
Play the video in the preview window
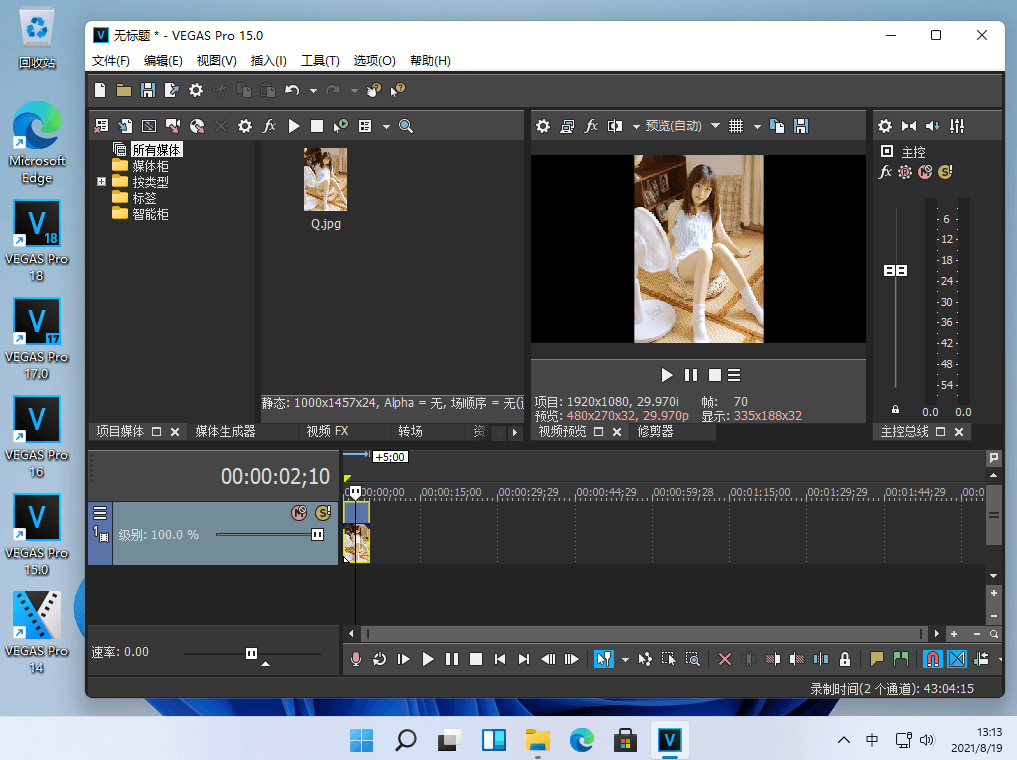(x=667, y=375)
